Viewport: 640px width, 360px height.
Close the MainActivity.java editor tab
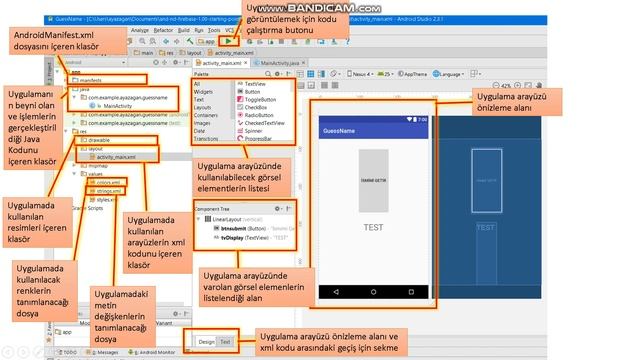point(303,63)
